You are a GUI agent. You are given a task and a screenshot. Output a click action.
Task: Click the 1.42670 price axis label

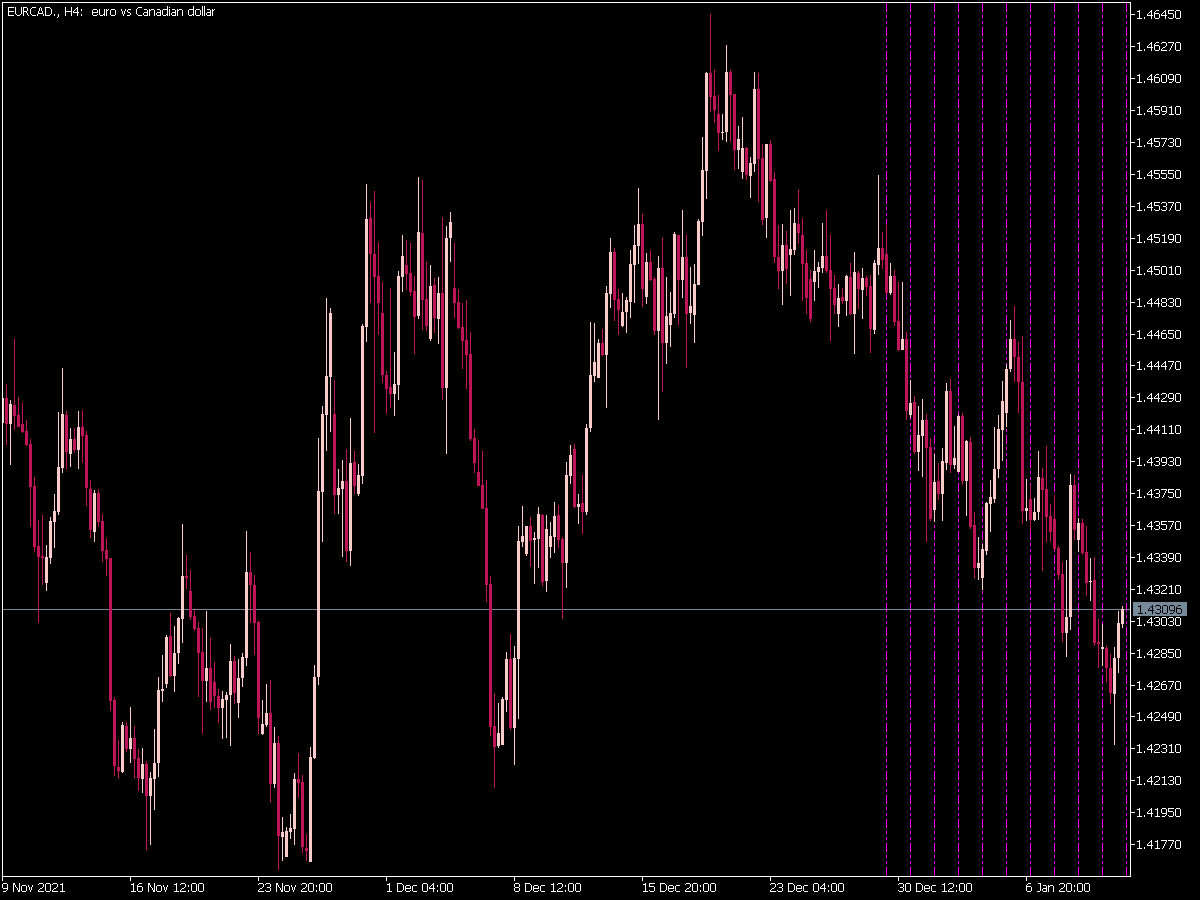point(1160,685)
